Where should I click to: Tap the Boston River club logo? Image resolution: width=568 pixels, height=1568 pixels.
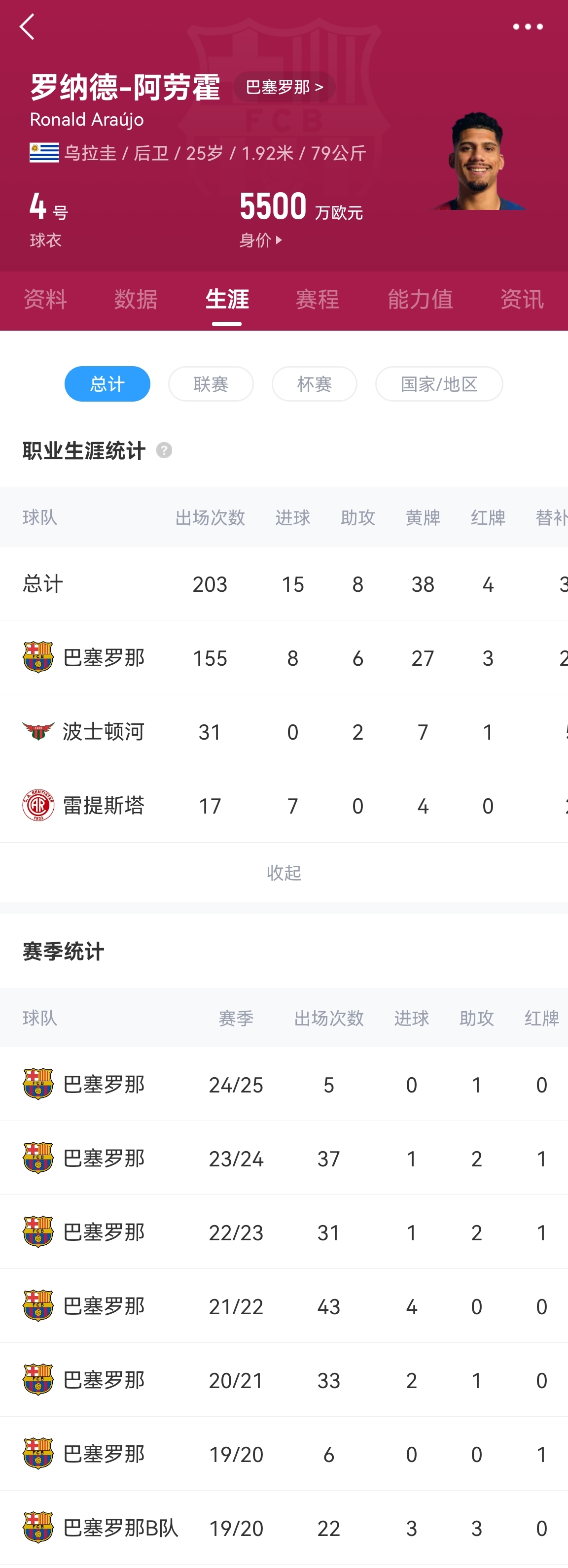point(38,731)
